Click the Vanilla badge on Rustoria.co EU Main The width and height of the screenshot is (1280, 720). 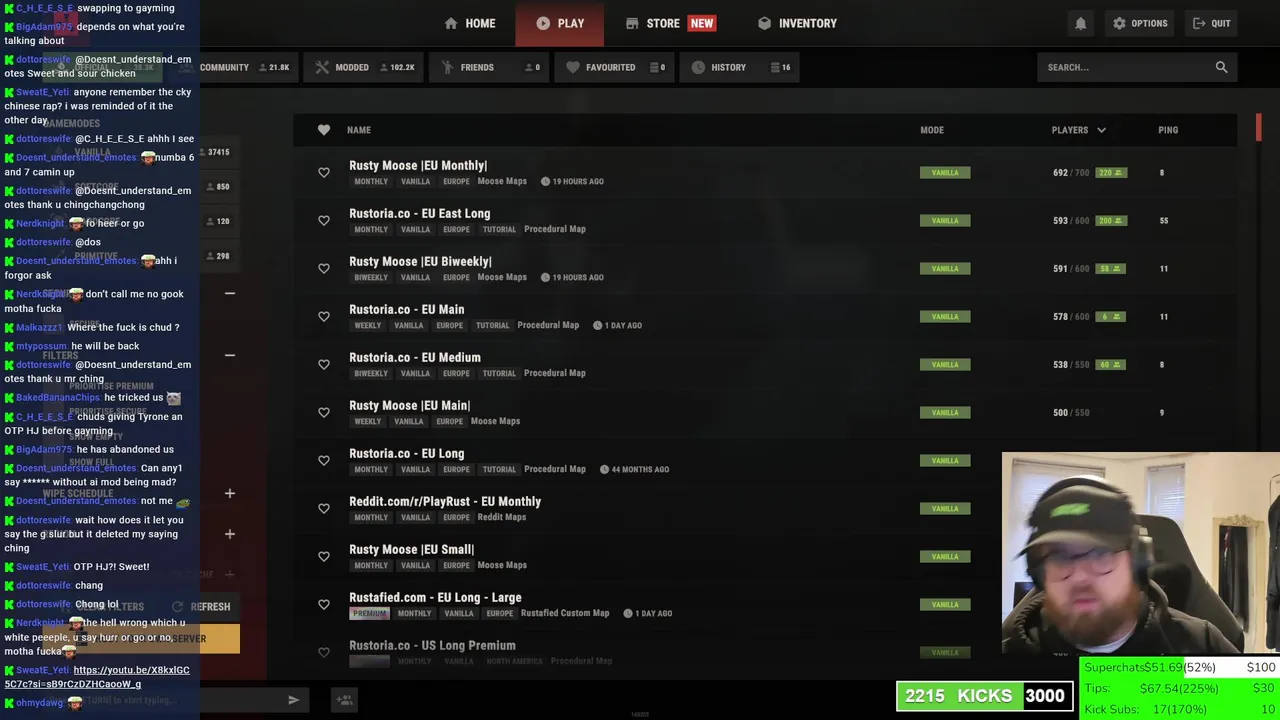click(945, 317)
